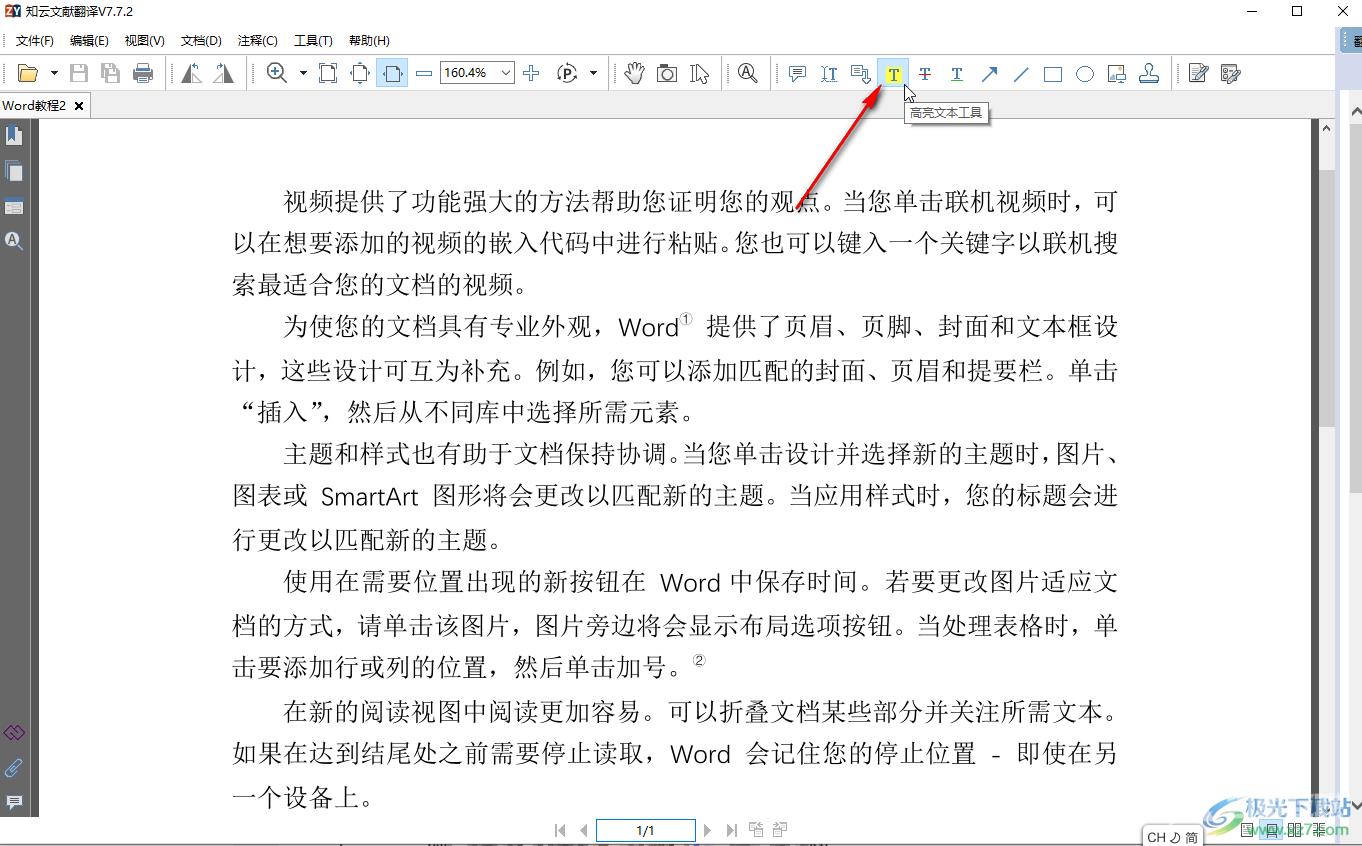Rotate the page clockwise
1362x846 pixels.
223,73
